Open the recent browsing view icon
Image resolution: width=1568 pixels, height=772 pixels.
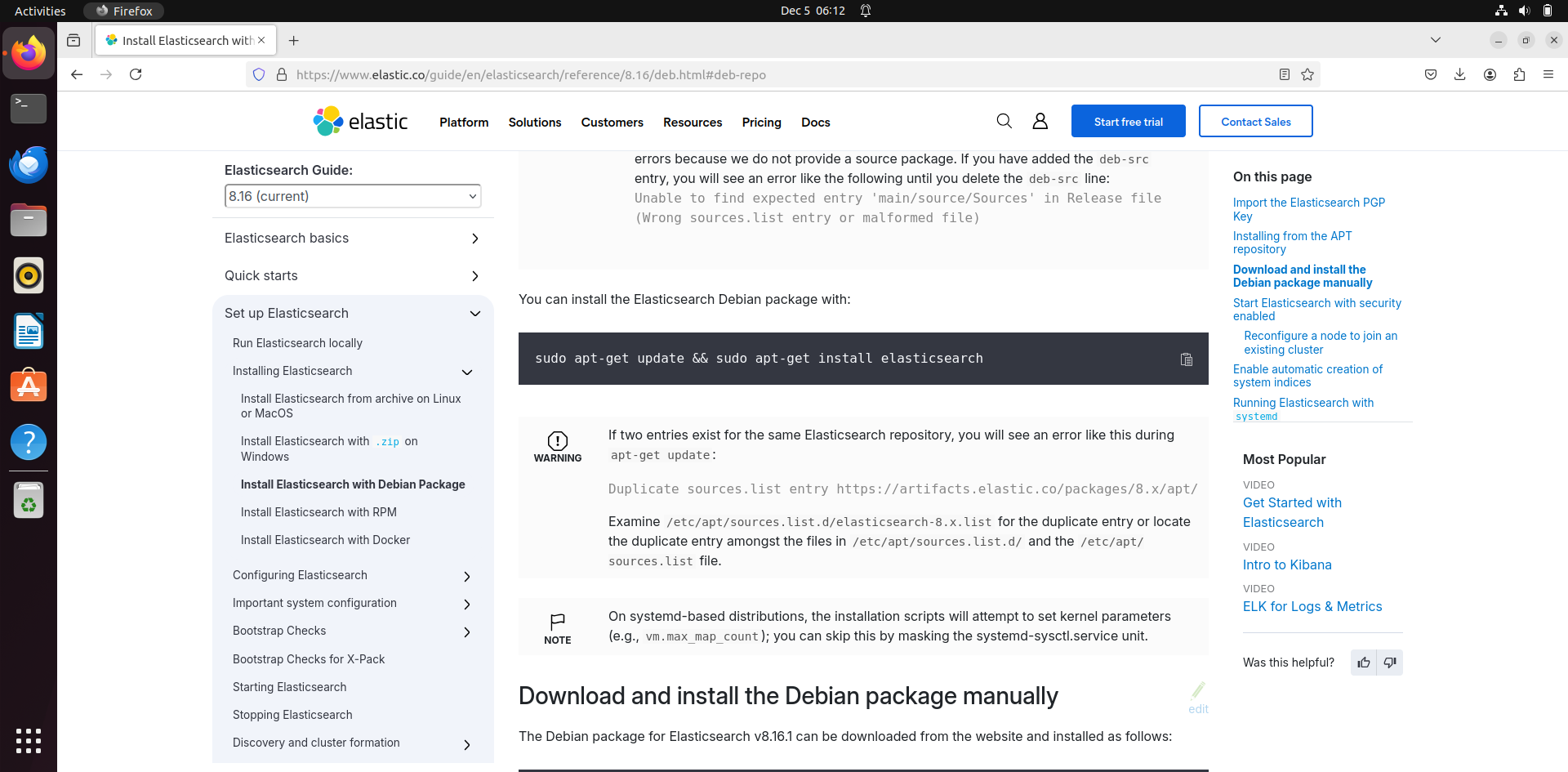[73, 40]
